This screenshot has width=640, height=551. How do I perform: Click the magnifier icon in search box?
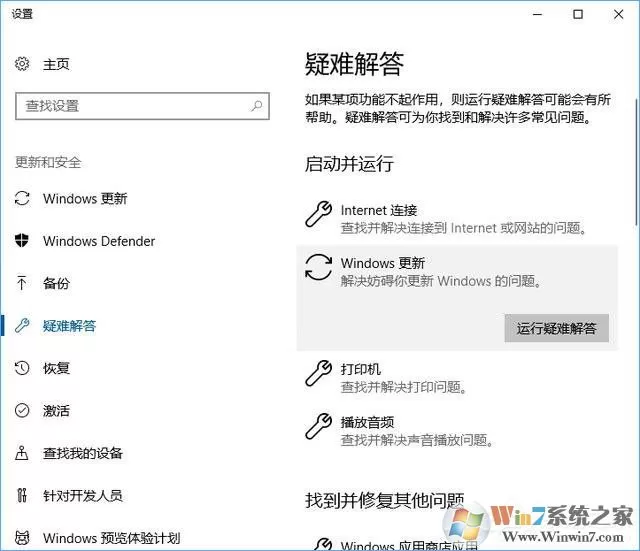coord(256,106)
